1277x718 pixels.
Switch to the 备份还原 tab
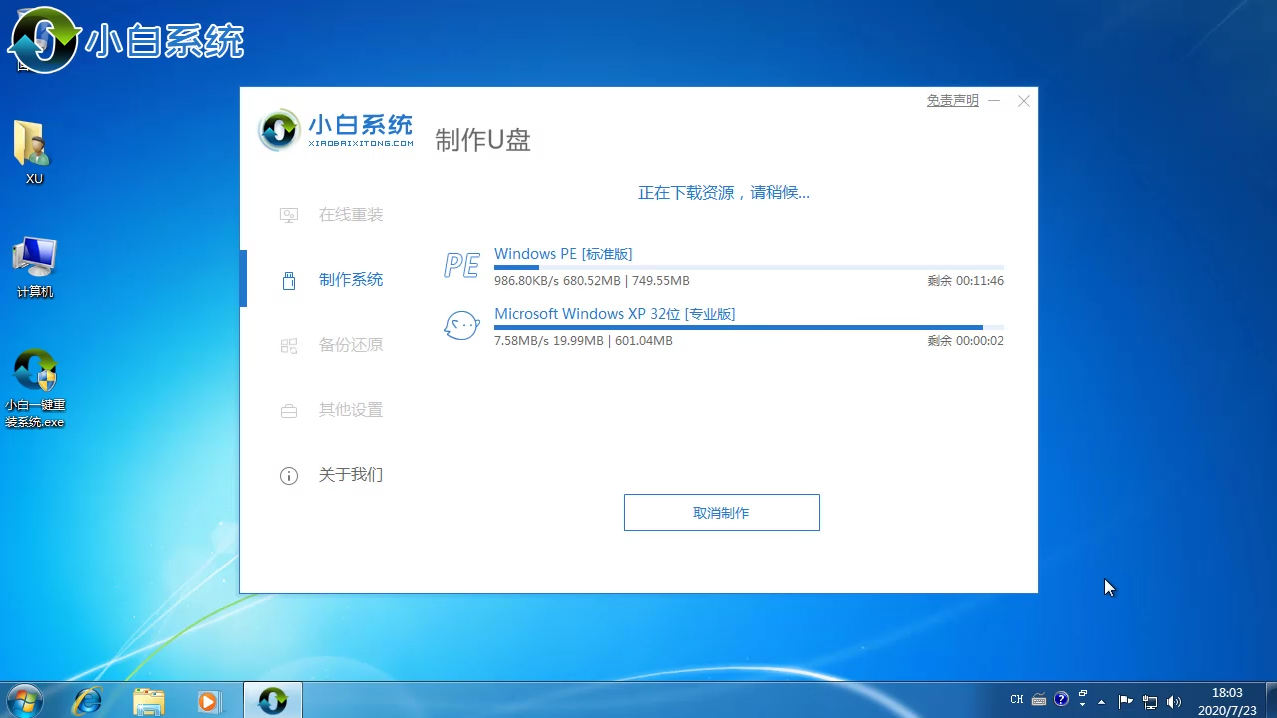coord(350,345)
